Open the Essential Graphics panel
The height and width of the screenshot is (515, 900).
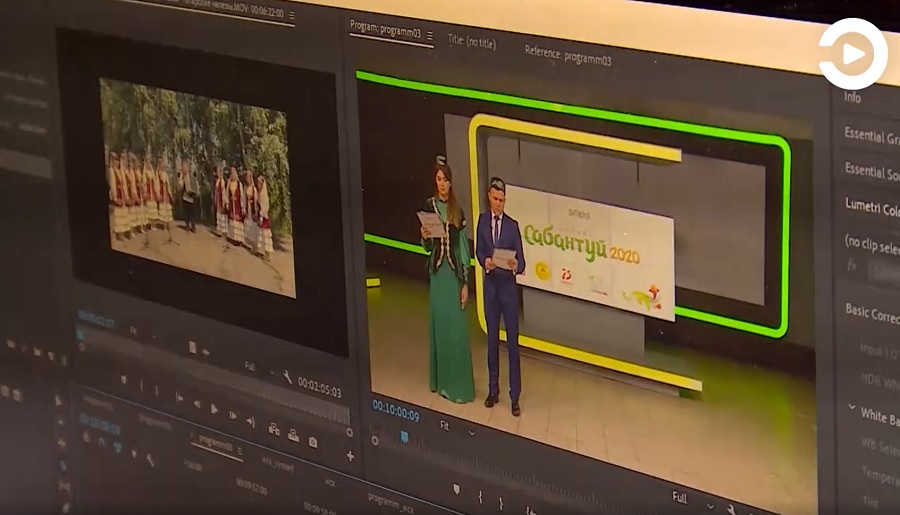coord(871,137)
